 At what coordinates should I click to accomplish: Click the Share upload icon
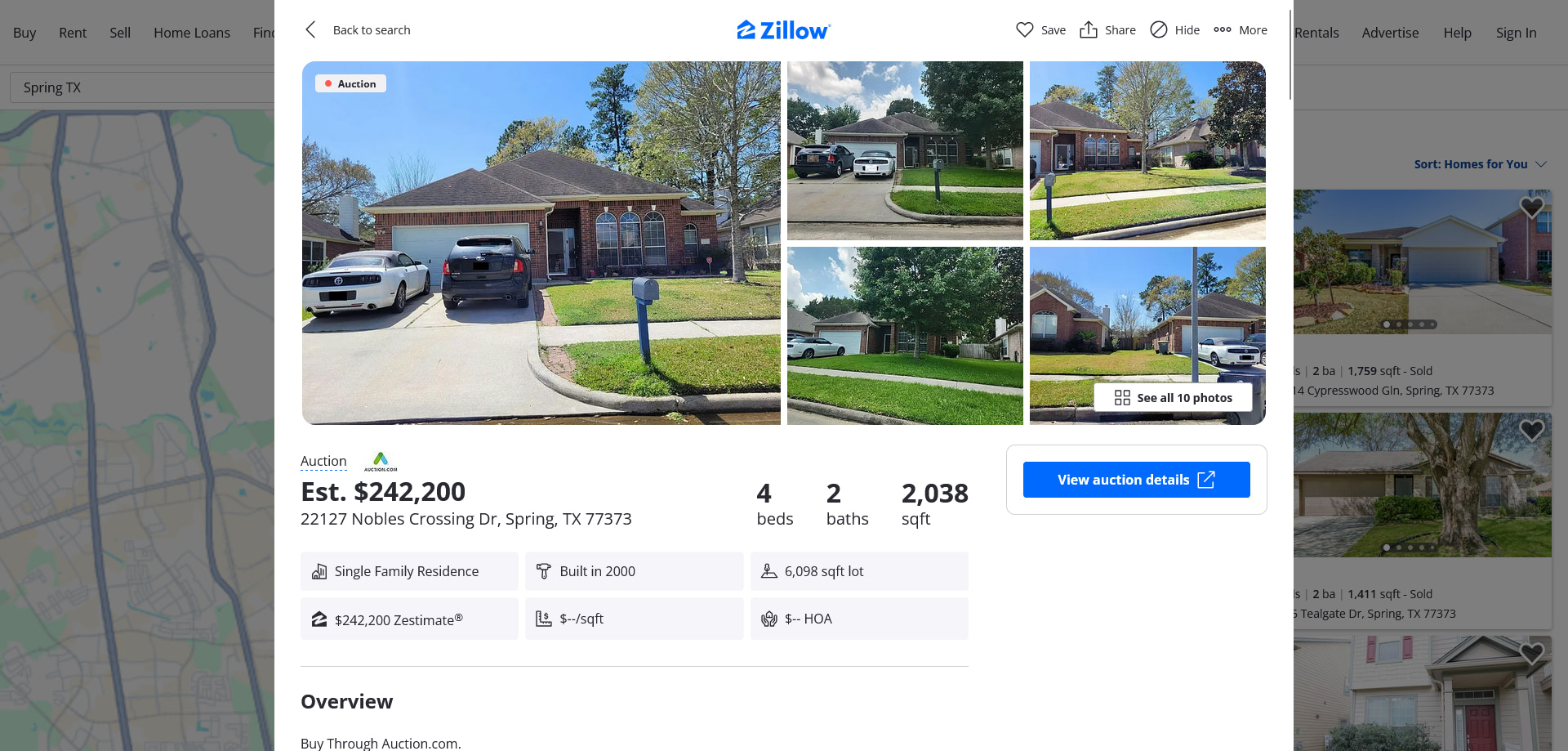tap(1089, 30)
